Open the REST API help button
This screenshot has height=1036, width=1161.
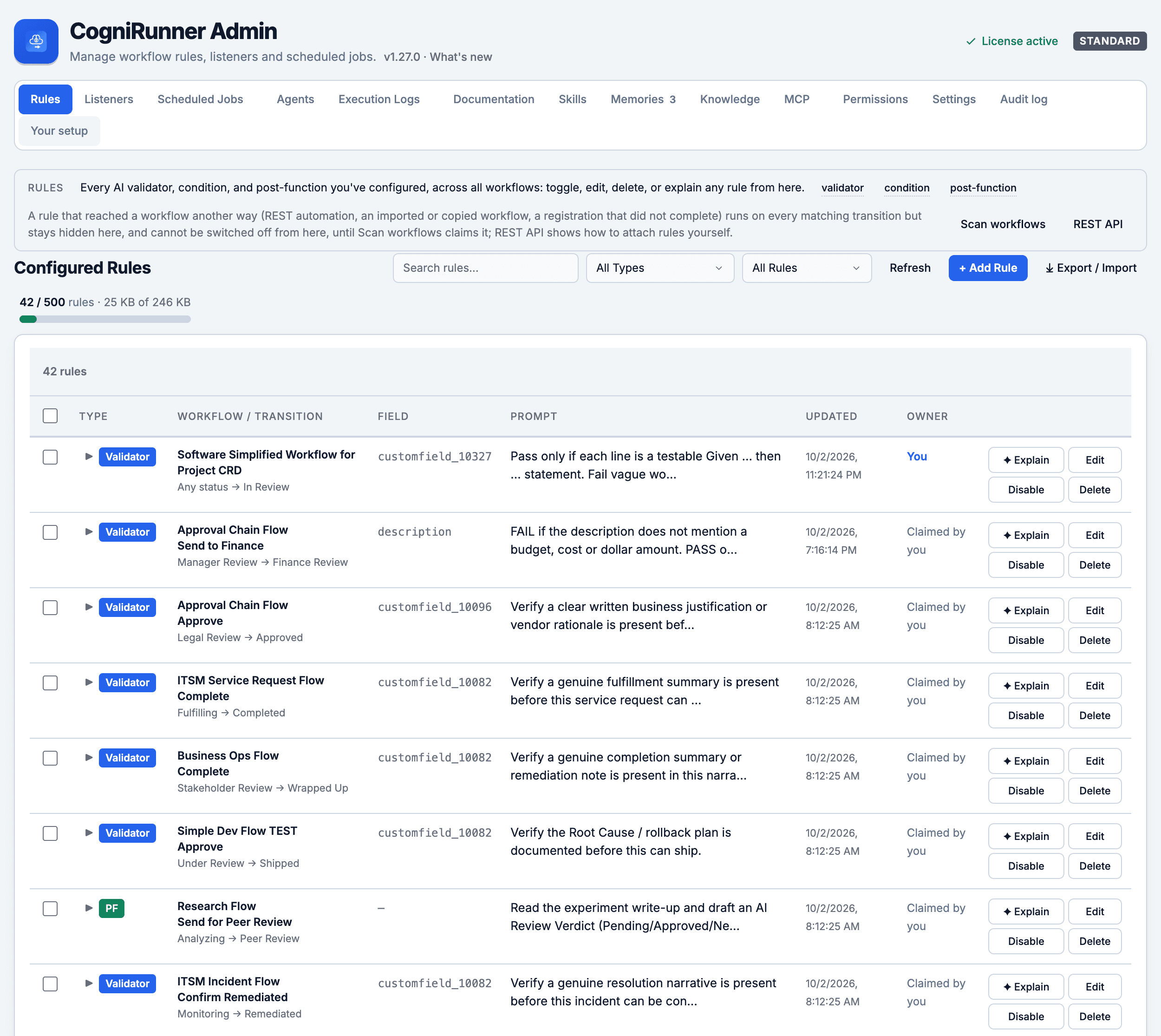(1097, 224)
